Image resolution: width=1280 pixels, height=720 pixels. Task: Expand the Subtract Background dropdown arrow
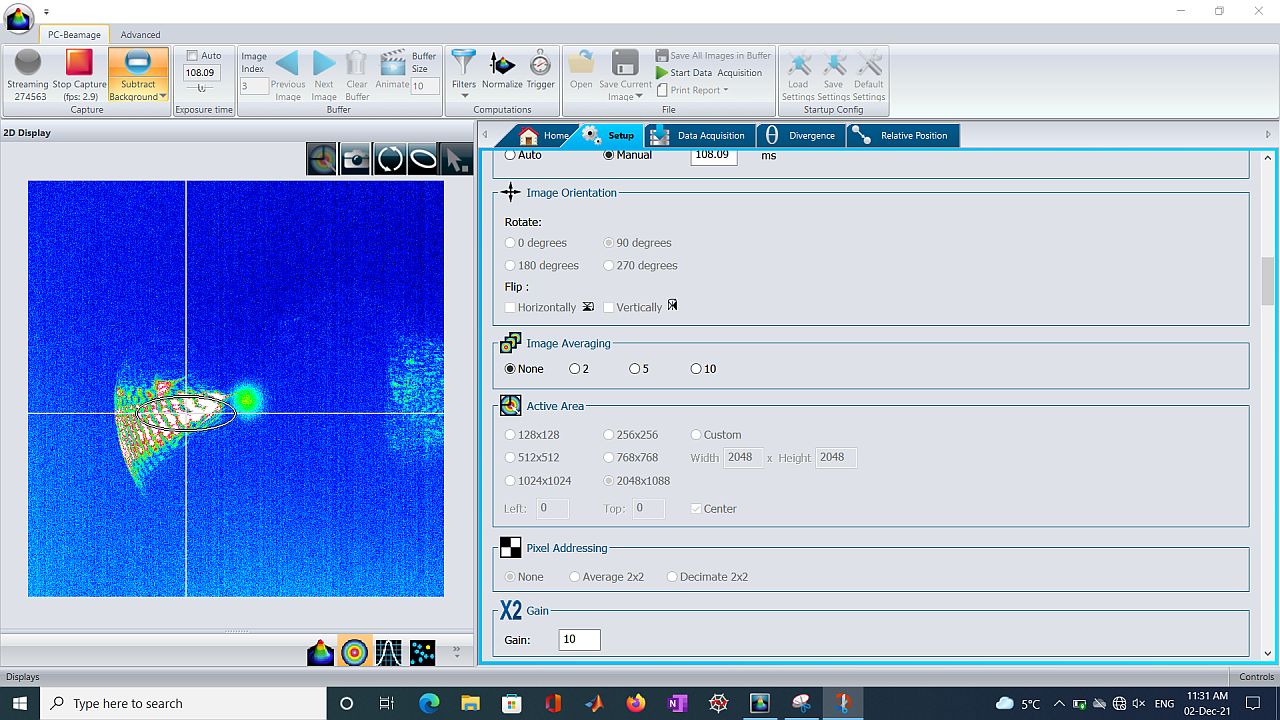coord(162,97)
